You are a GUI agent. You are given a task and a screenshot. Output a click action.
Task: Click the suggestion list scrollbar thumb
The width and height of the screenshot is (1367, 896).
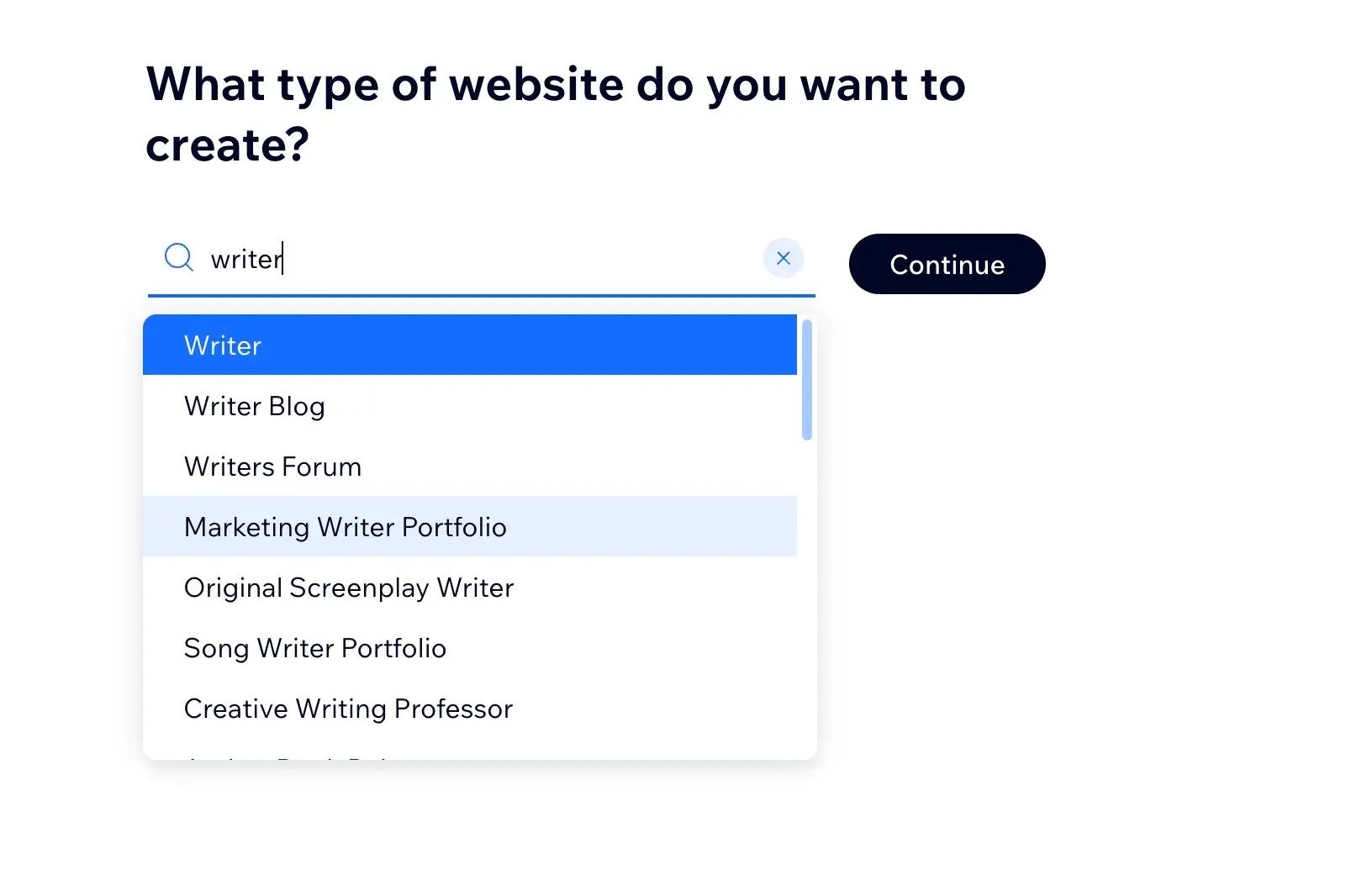click(x=806, y=380)
